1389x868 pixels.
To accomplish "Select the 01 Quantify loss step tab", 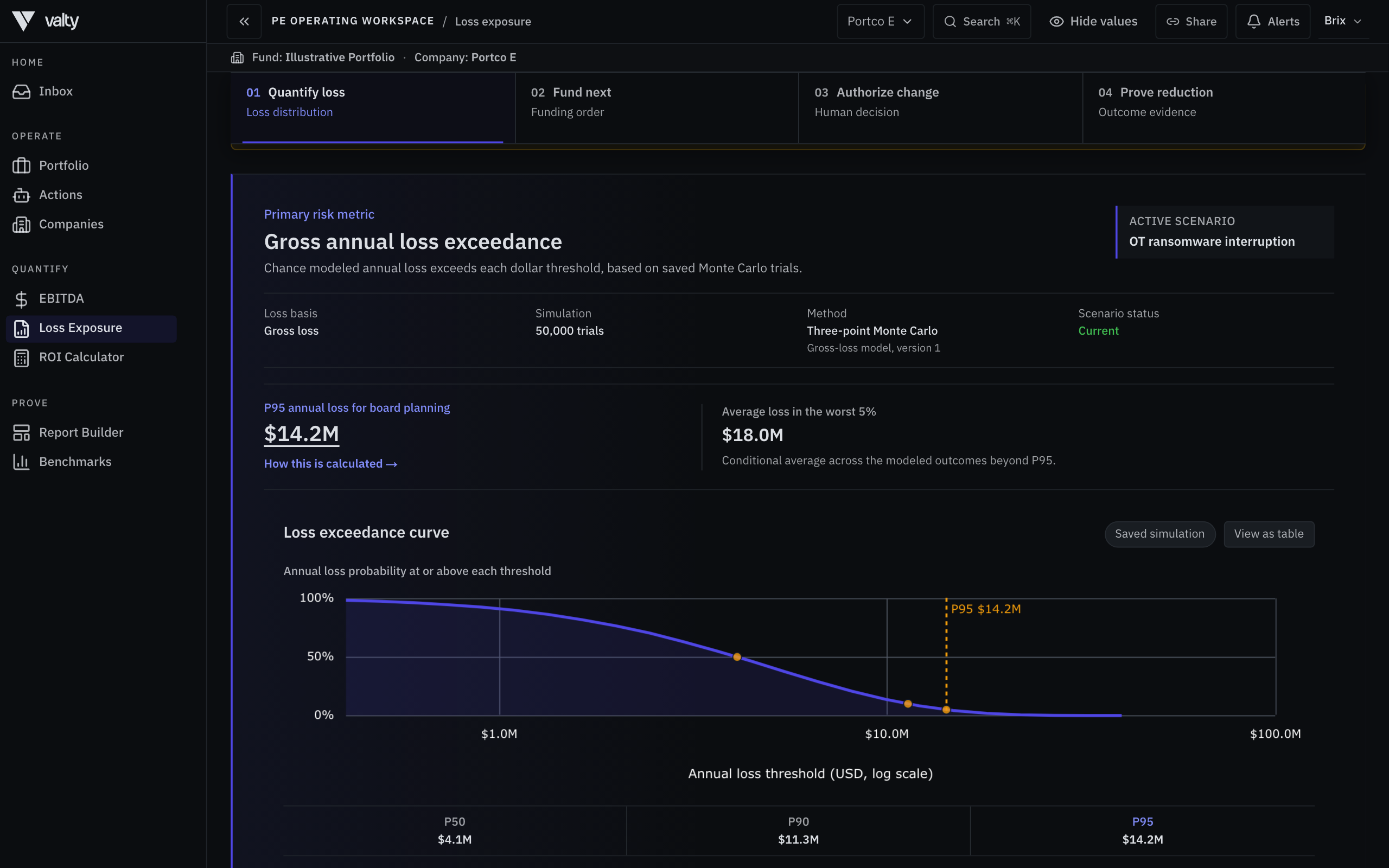I will click(x=373, y=107).
